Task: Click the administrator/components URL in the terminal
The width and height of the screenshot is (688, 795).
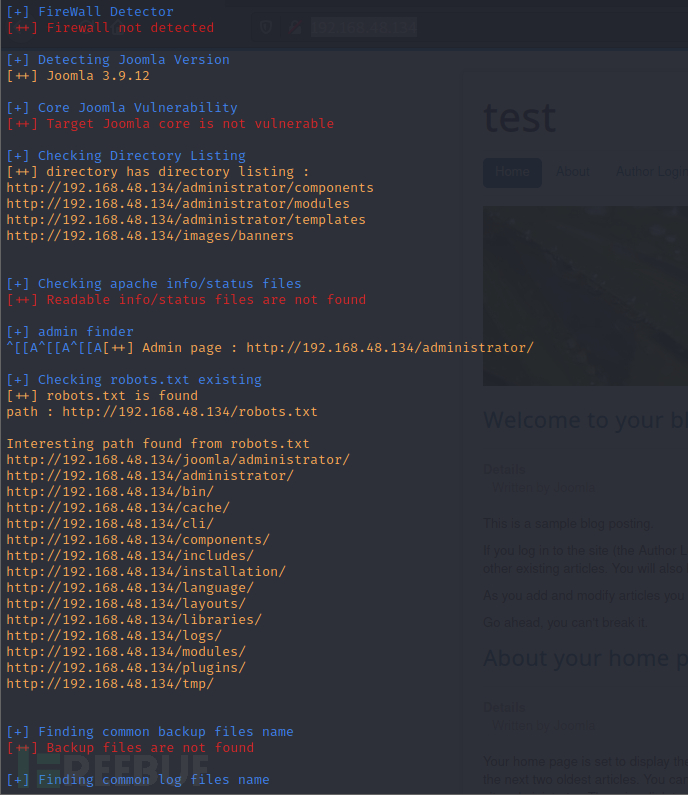Action: (190, 188)
